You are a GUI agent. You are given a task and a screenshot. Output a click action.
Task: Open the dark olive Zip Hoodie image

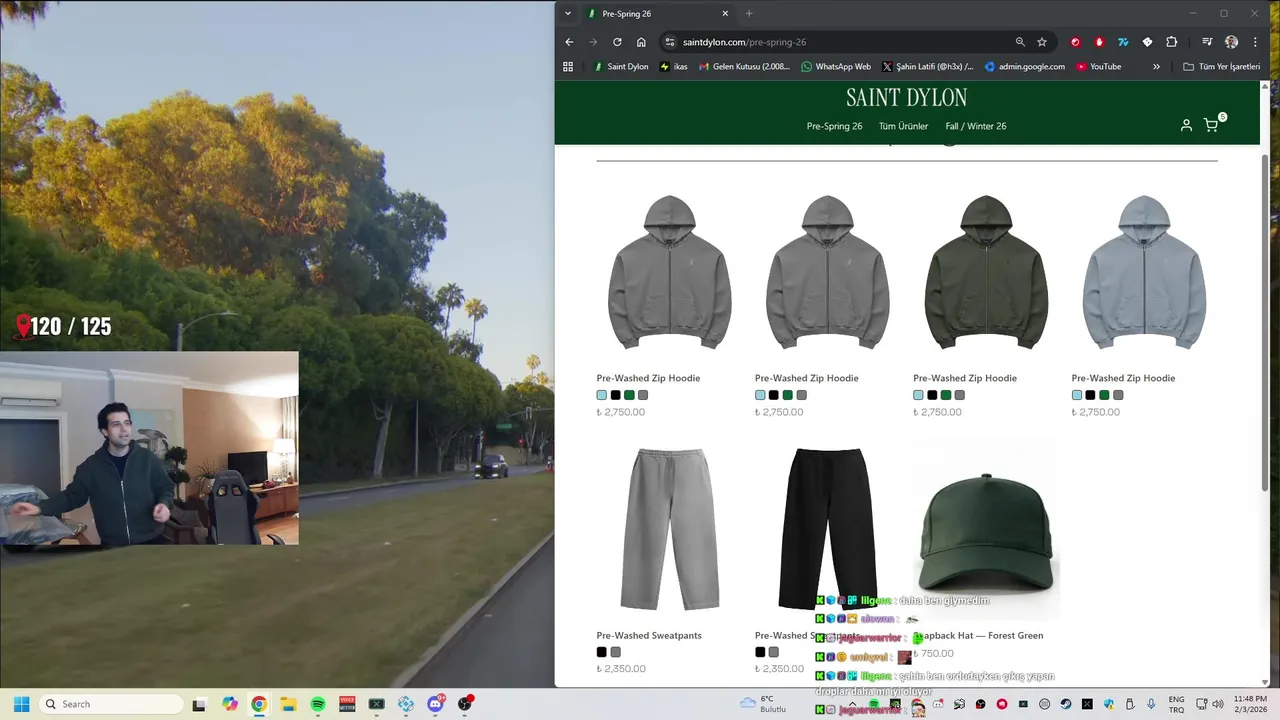986,272
